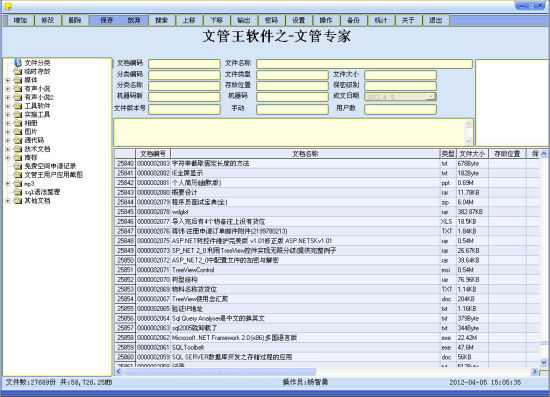Open the 成文日期 date dropdown
This screenshot has height=397, width=550.
[431, 97]
